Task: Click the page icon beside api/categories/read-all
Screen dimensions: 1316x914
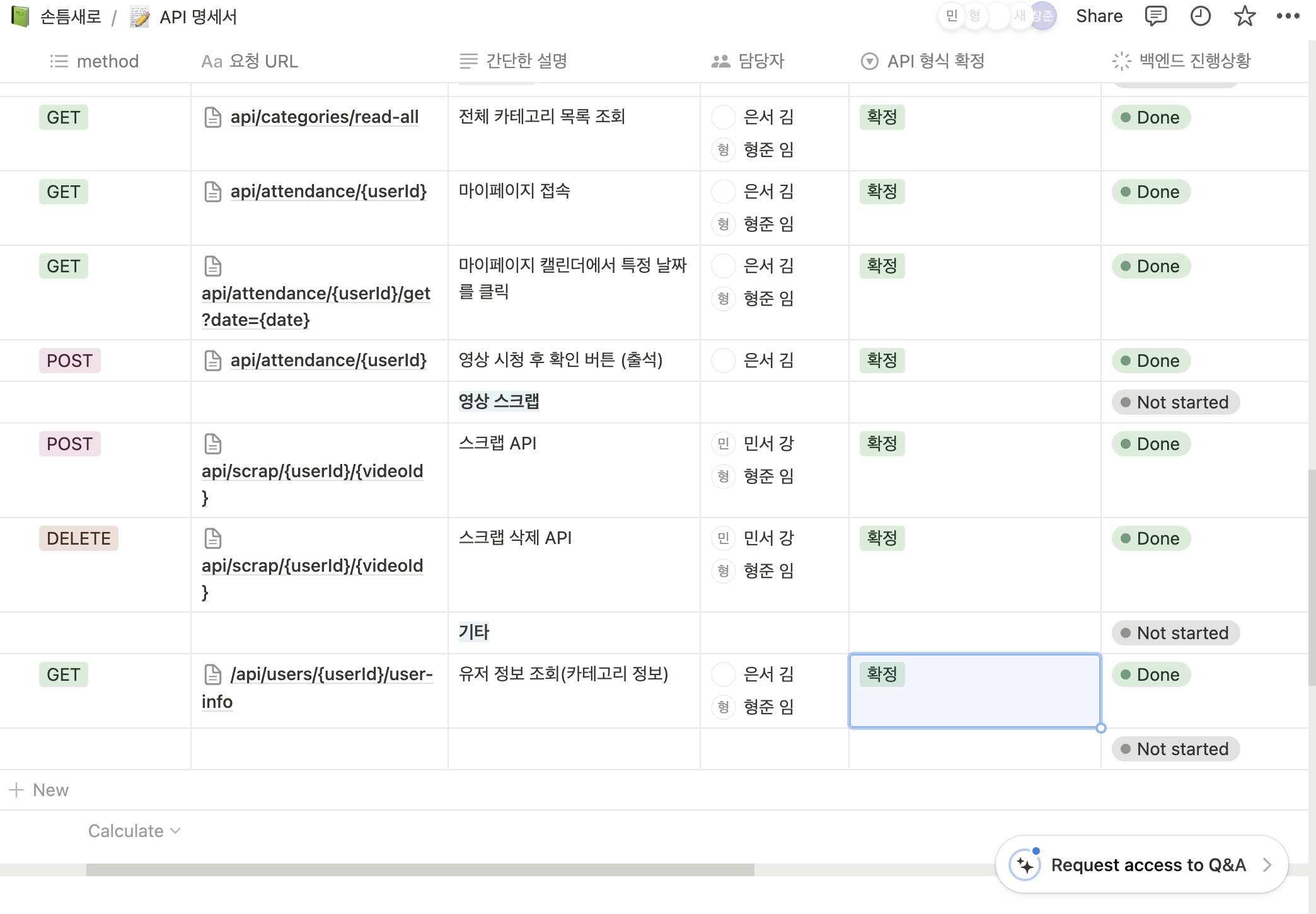Action: [x=213, y=117]
